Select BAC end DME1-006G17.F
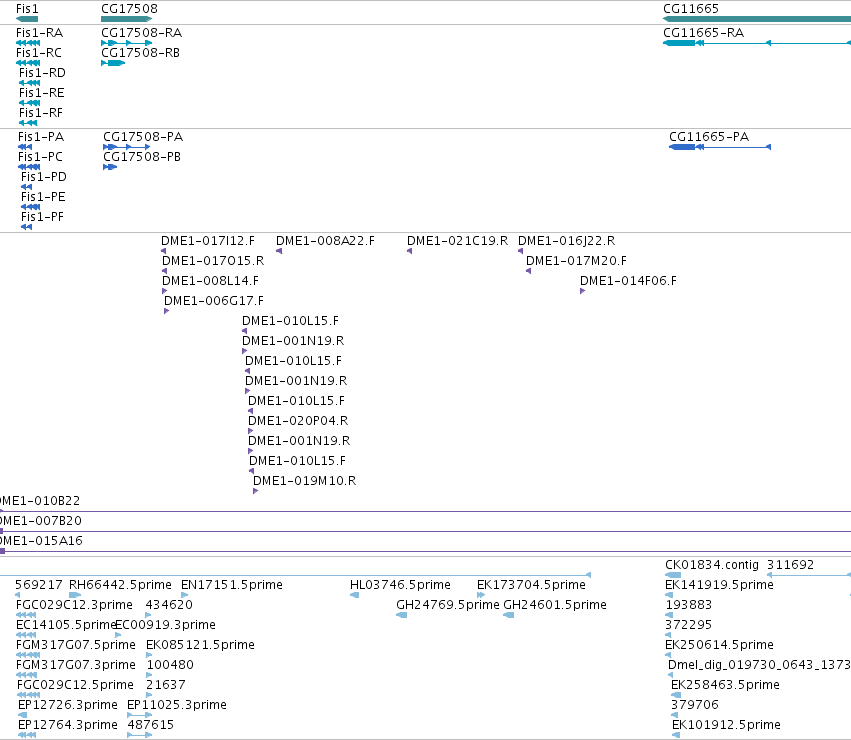 (x=213, y=301)
